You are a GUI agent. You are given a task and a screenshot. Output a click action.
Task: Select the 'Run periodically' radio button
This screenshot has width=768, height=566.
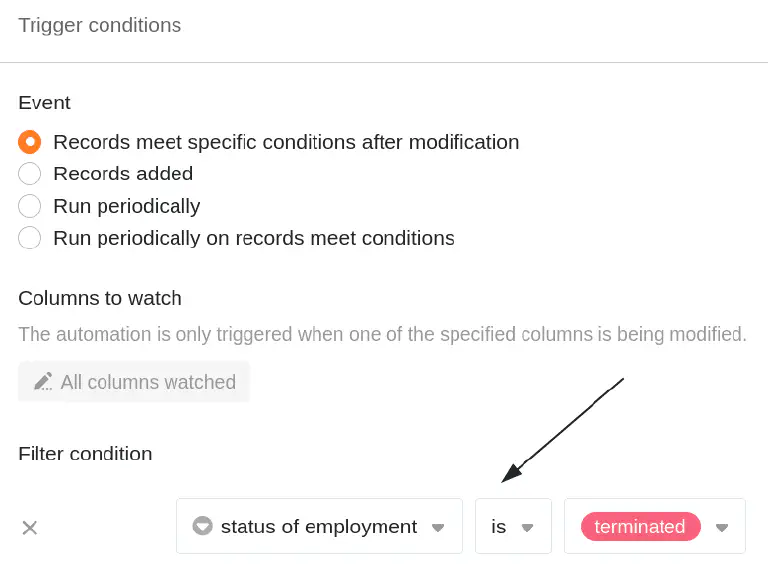tap(29, 206)
